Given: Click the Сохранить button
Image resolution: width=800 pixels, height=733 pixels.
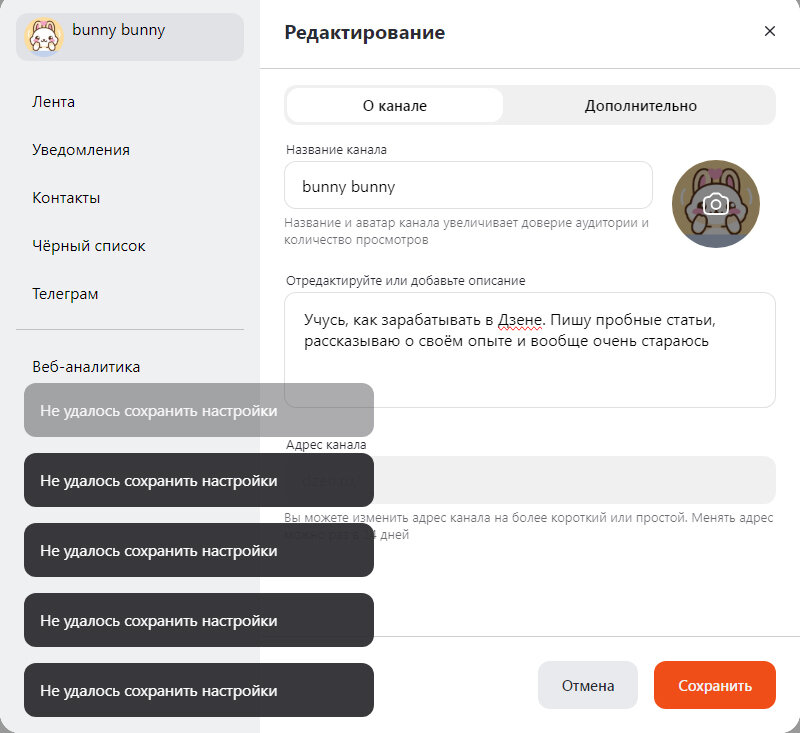Looking at the screenshot, I should coord(714,685).
